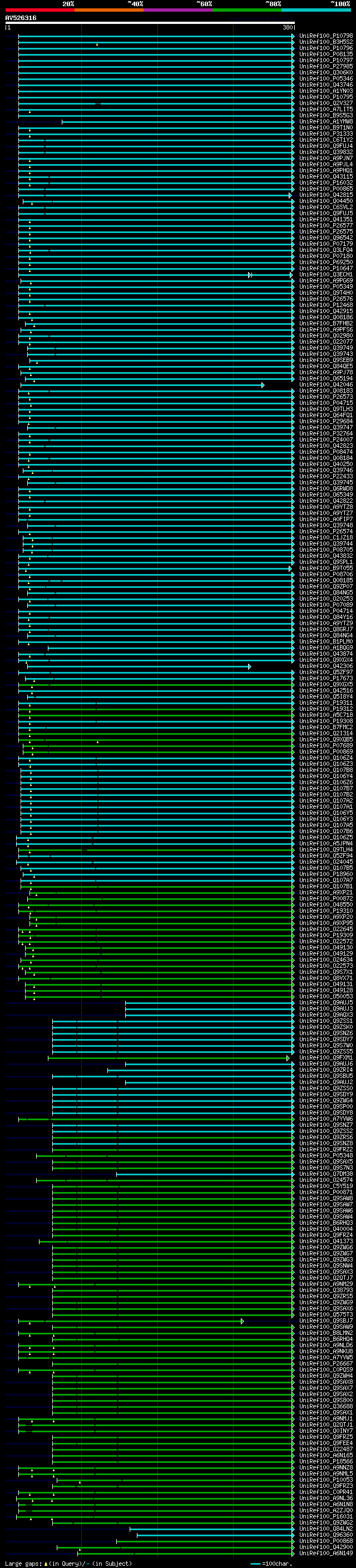Viewport: 356px width, 1568px height.
Task: Click the double arrow marker on the Q3ECH1 row
Action: 250,275
